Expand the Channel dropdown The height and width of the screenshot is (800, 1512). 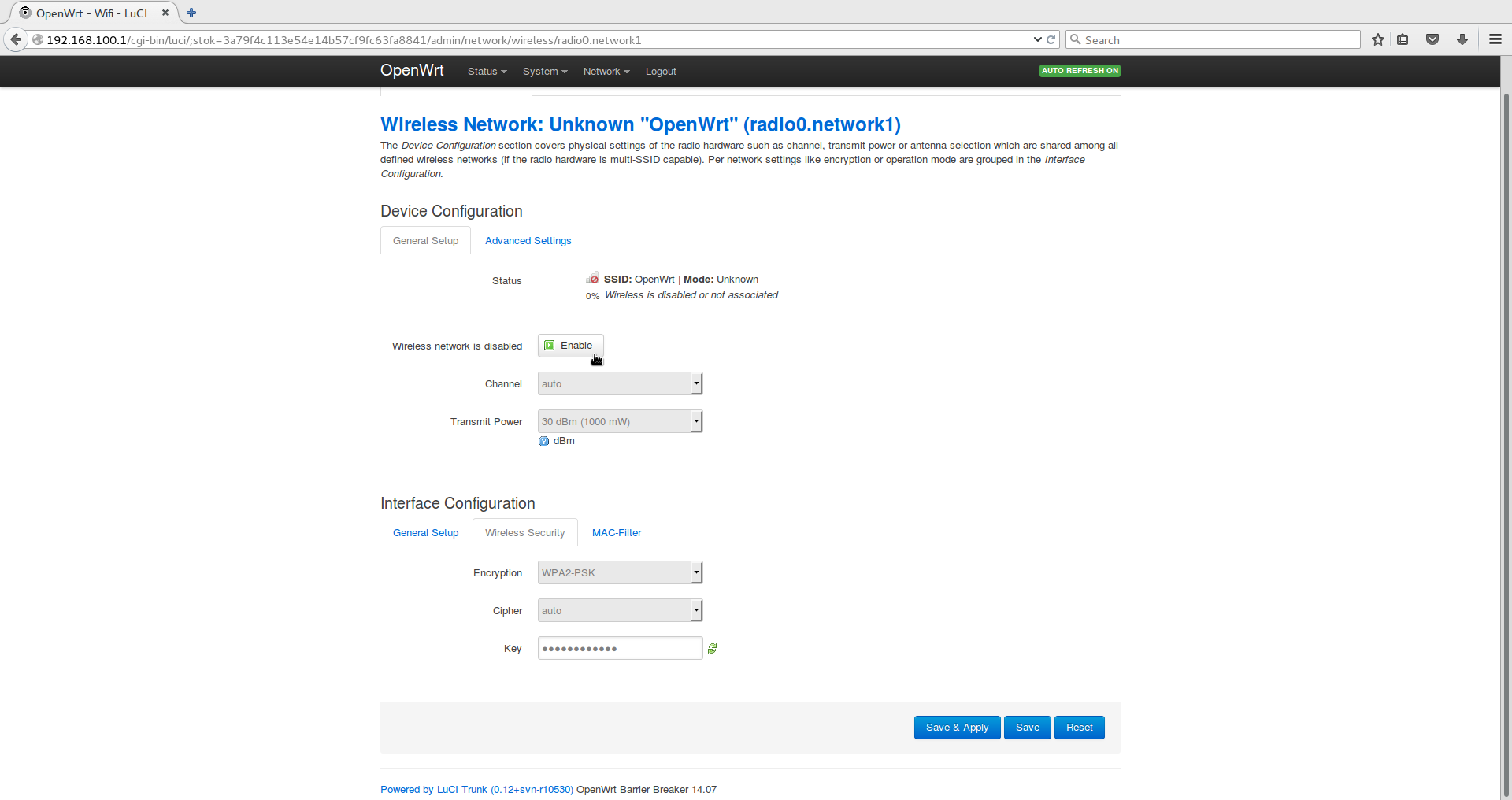(x=620, y=384)
